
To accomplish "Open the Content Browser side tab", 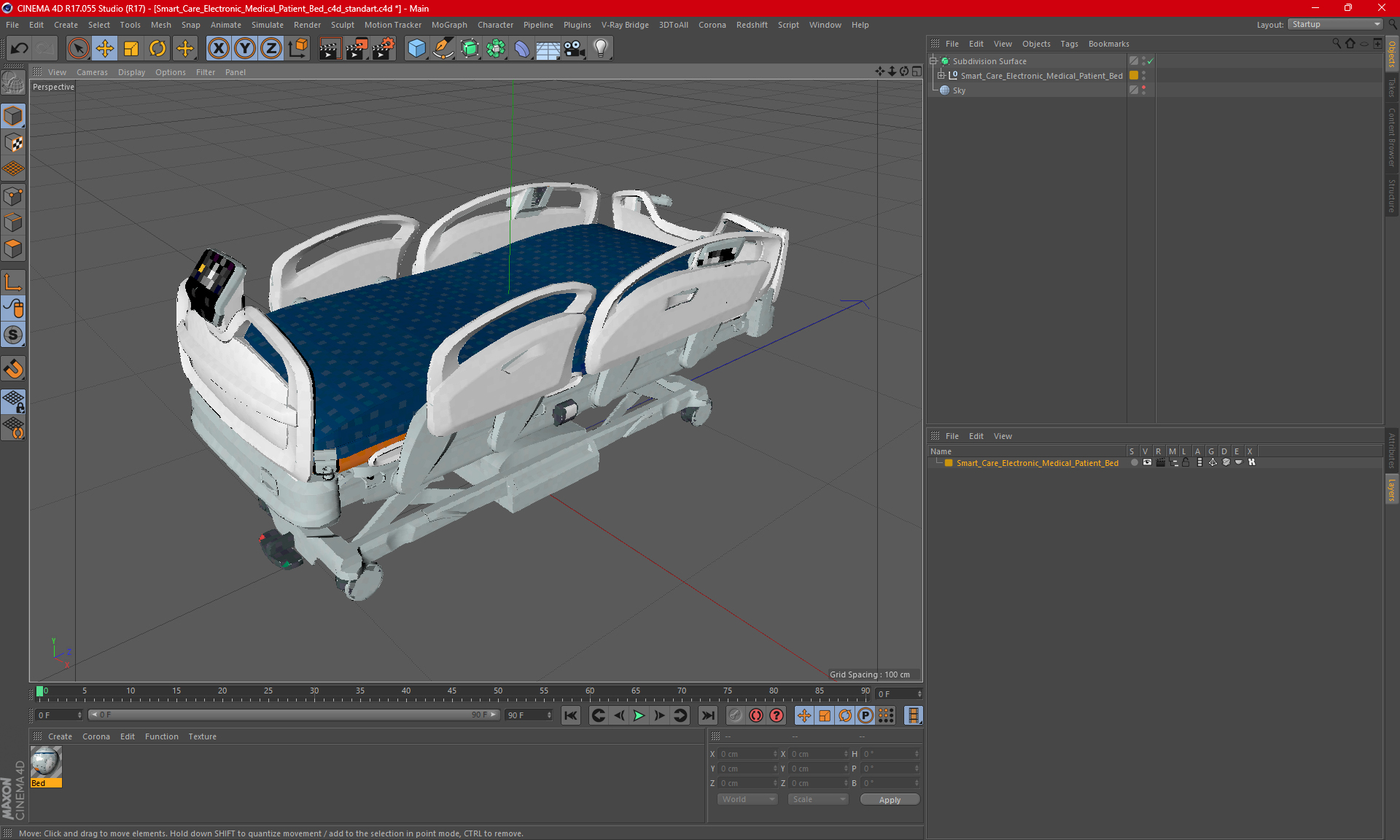I will 1392,137.
